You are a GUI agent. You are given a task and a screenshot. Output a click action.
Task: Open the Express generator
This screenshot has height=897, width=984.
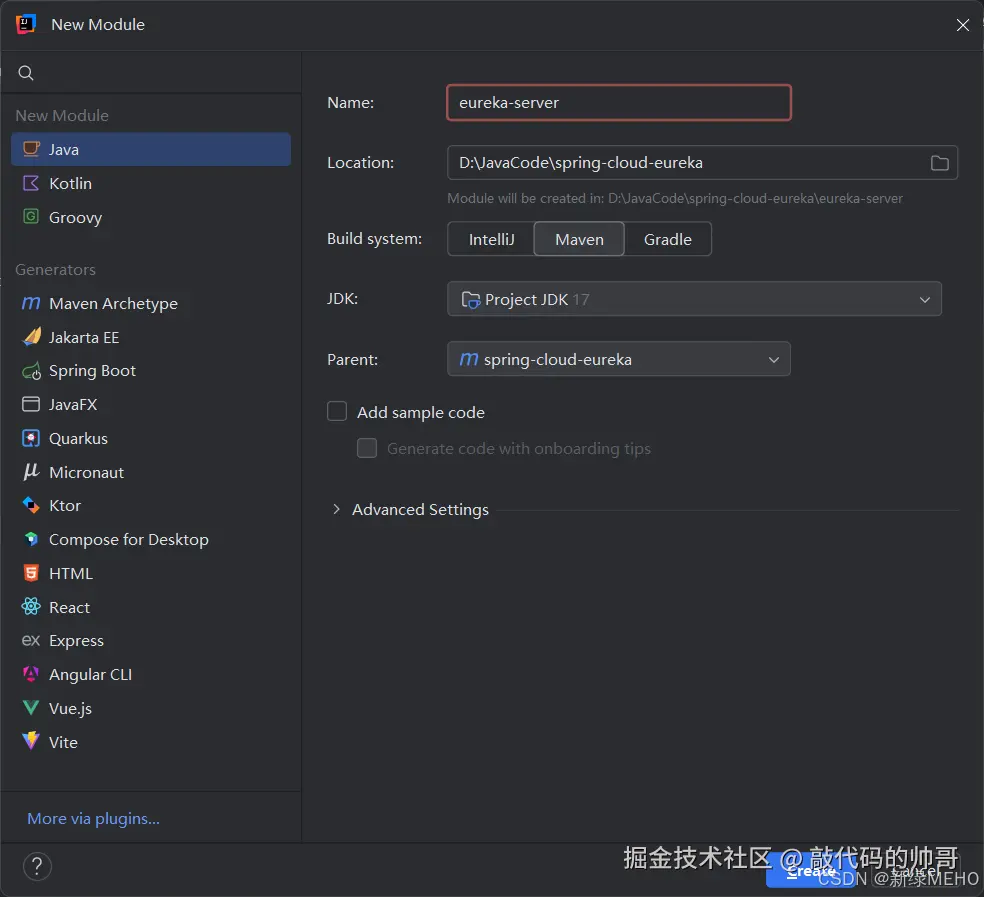(x=151, y=640)
